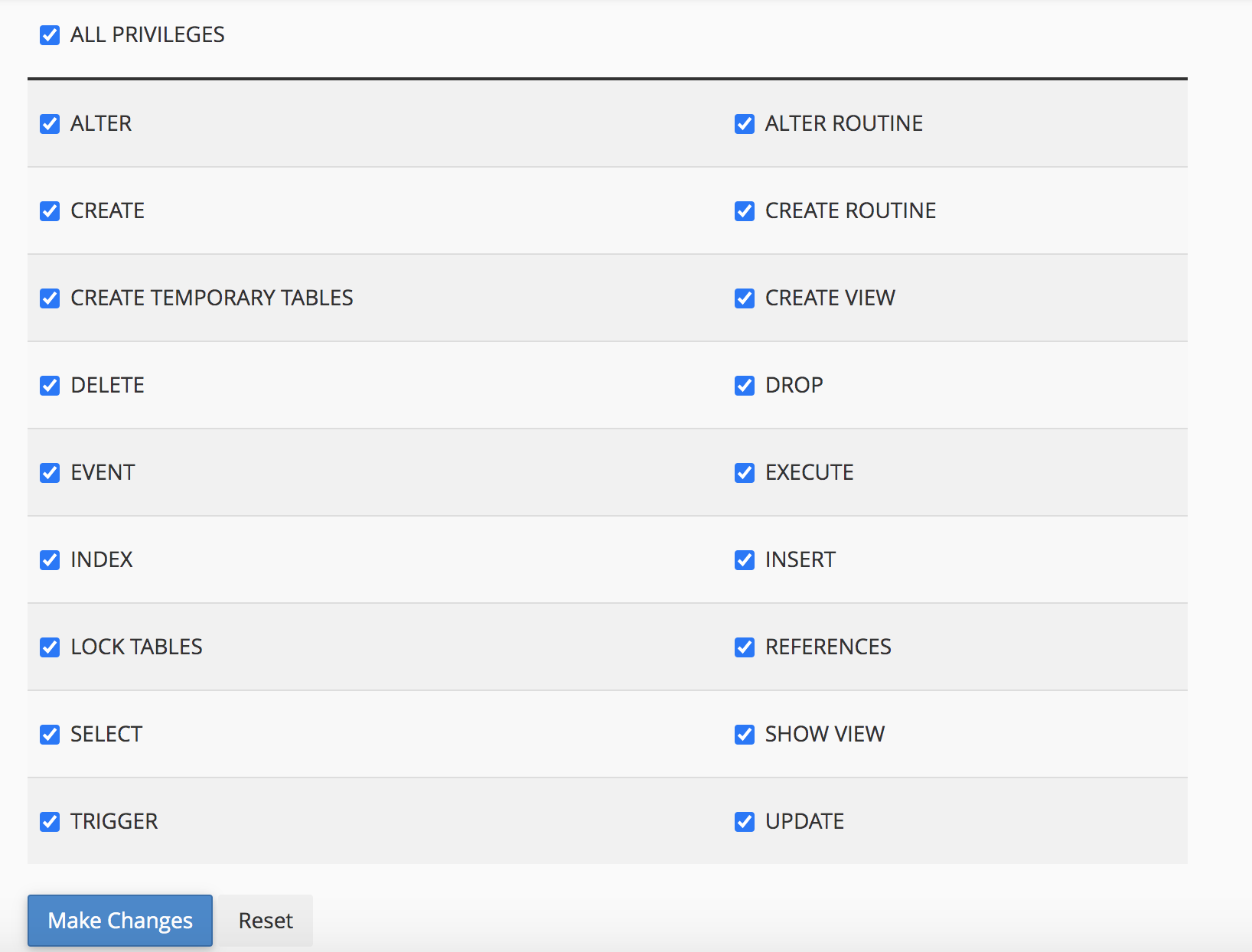Image resolution: width=1252 pixels, height=952 pixels.
Task: Uncheck the ALL PRIVILEGES checkbox
Action: click(x=50, y=34)
